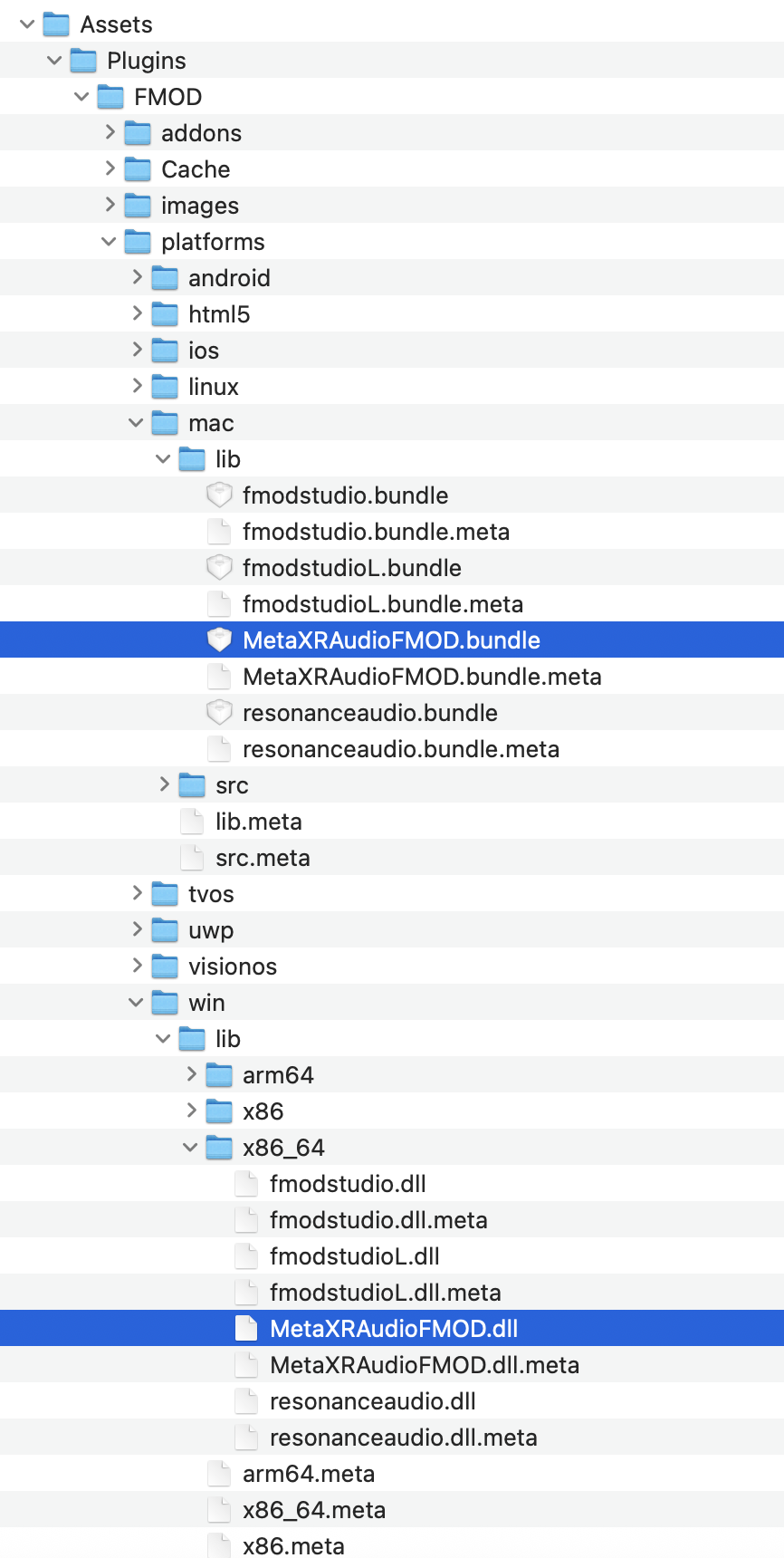Expand the uwp folder
784x1558 pixels.
click(x=137, y=929)
